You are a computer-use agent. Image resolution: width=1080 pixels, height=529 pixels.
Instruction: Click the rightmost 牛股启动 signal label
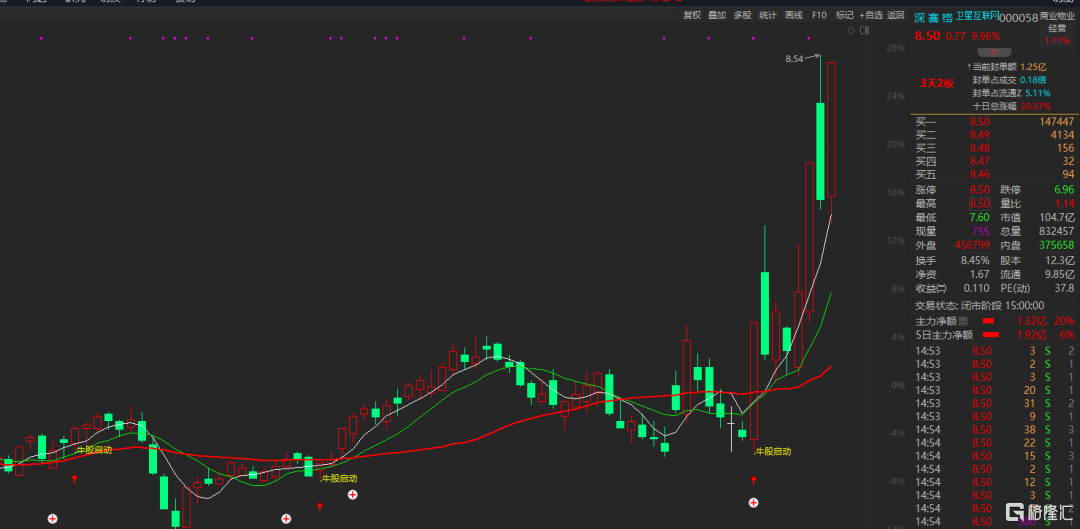(773, 451)
